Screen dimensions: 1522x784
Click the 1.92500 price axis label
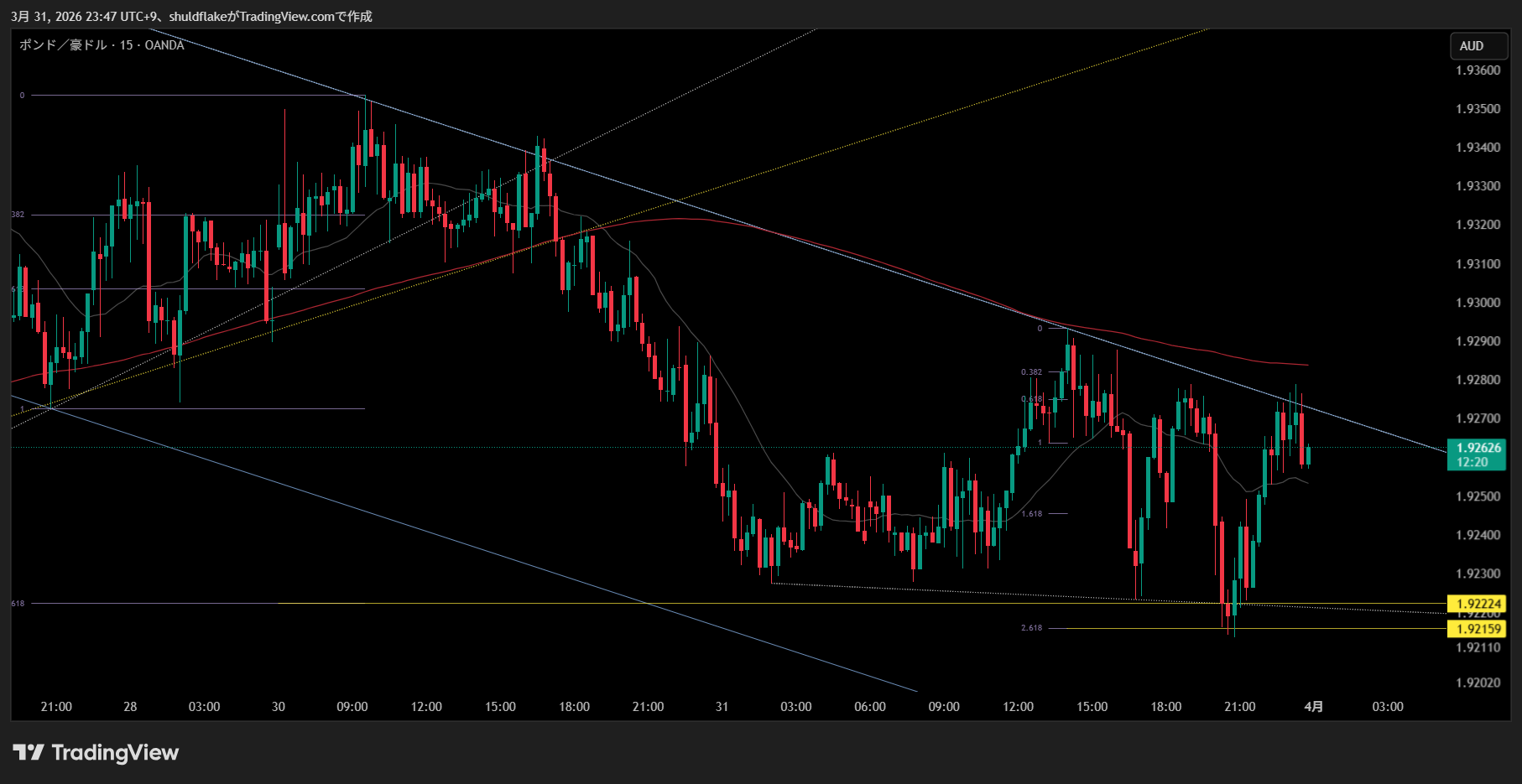[1478, 496]
